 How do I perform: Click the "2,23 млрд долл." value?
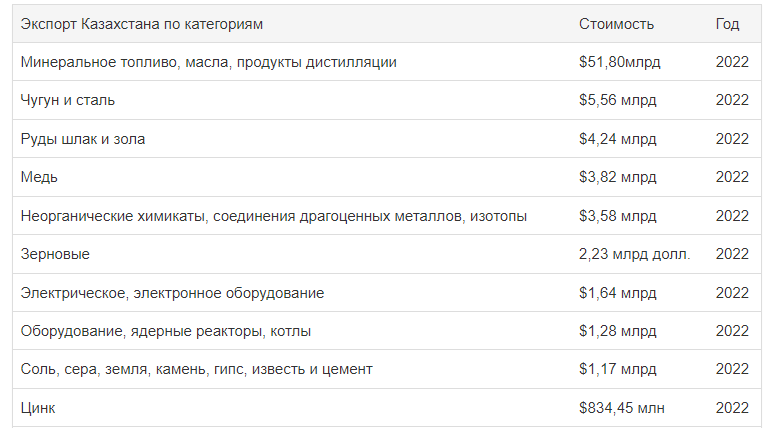pos(634,254)
